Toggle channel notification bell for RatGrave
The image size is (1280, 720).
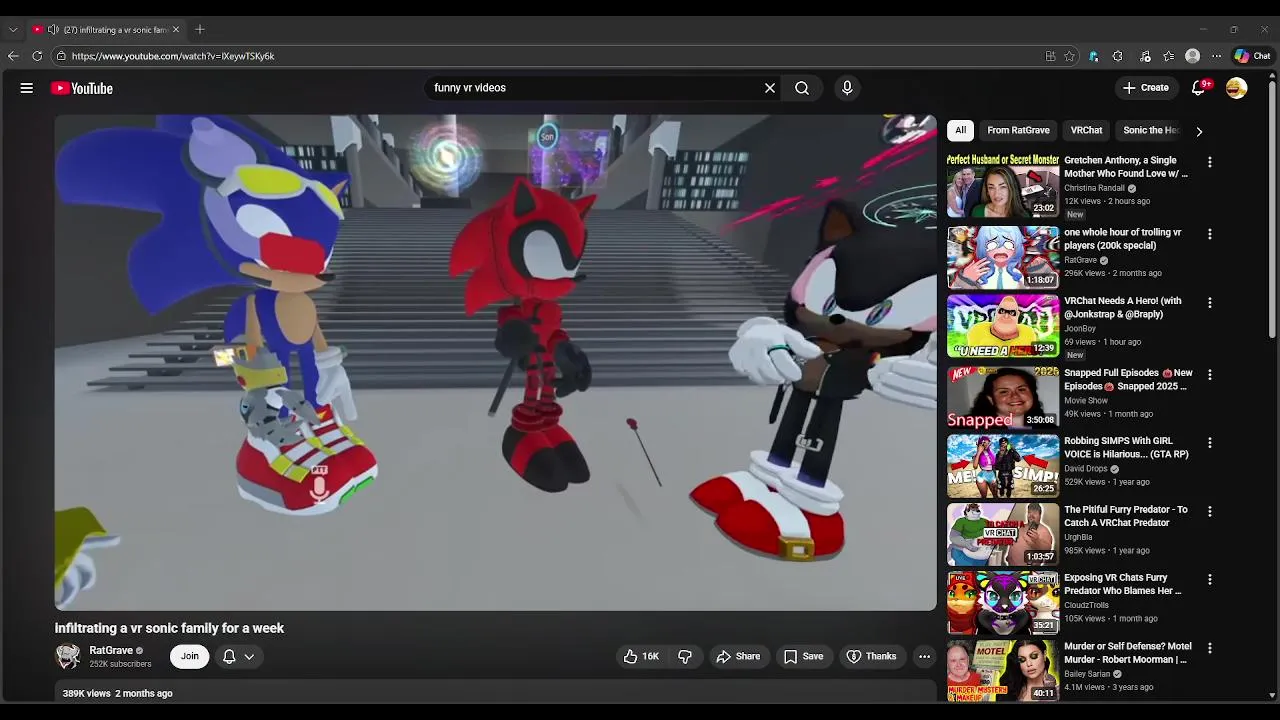click(x=229, y=656)
